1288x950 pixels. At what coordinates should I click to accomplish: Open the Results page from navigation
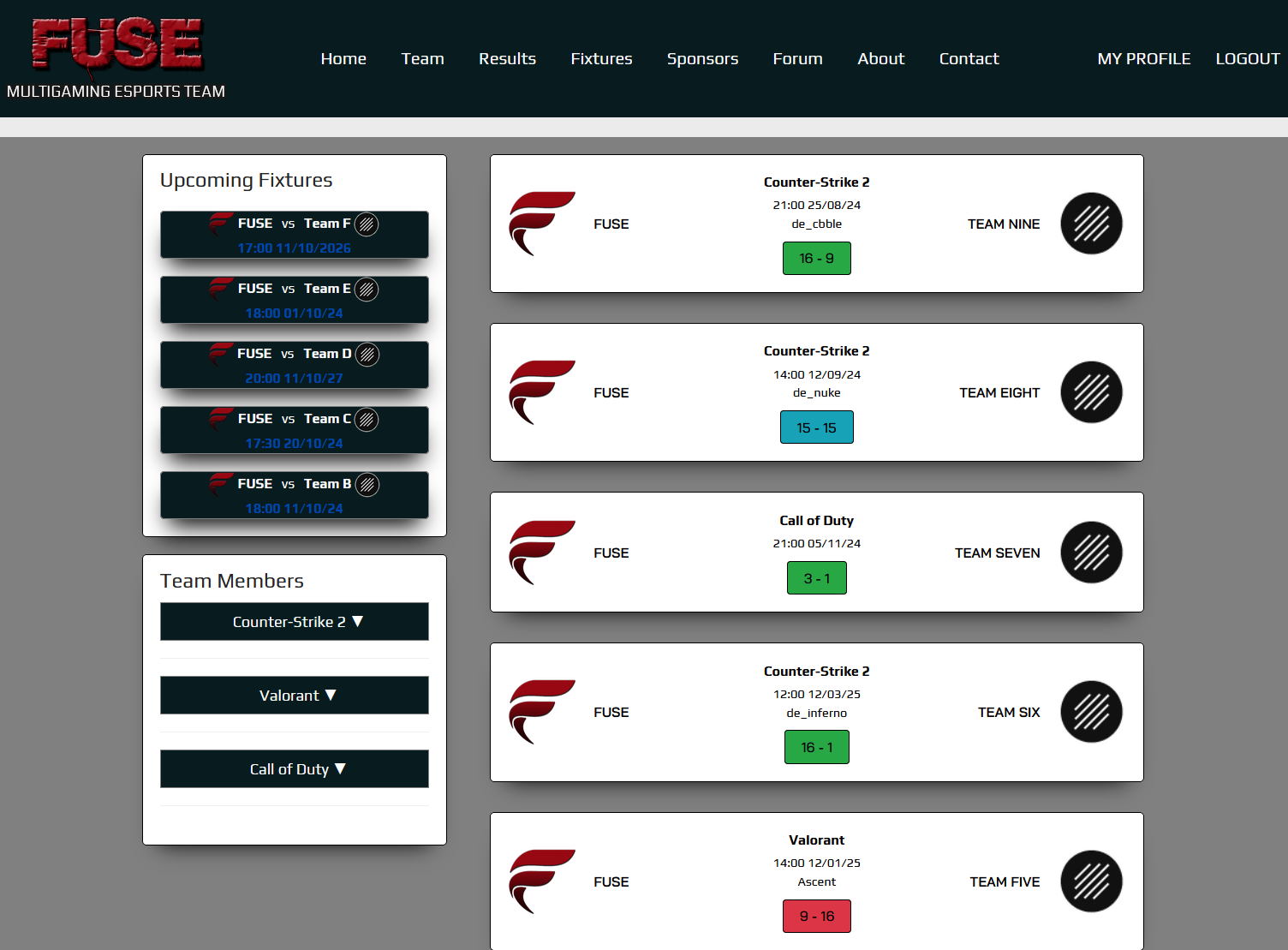(x=507, y=59)
